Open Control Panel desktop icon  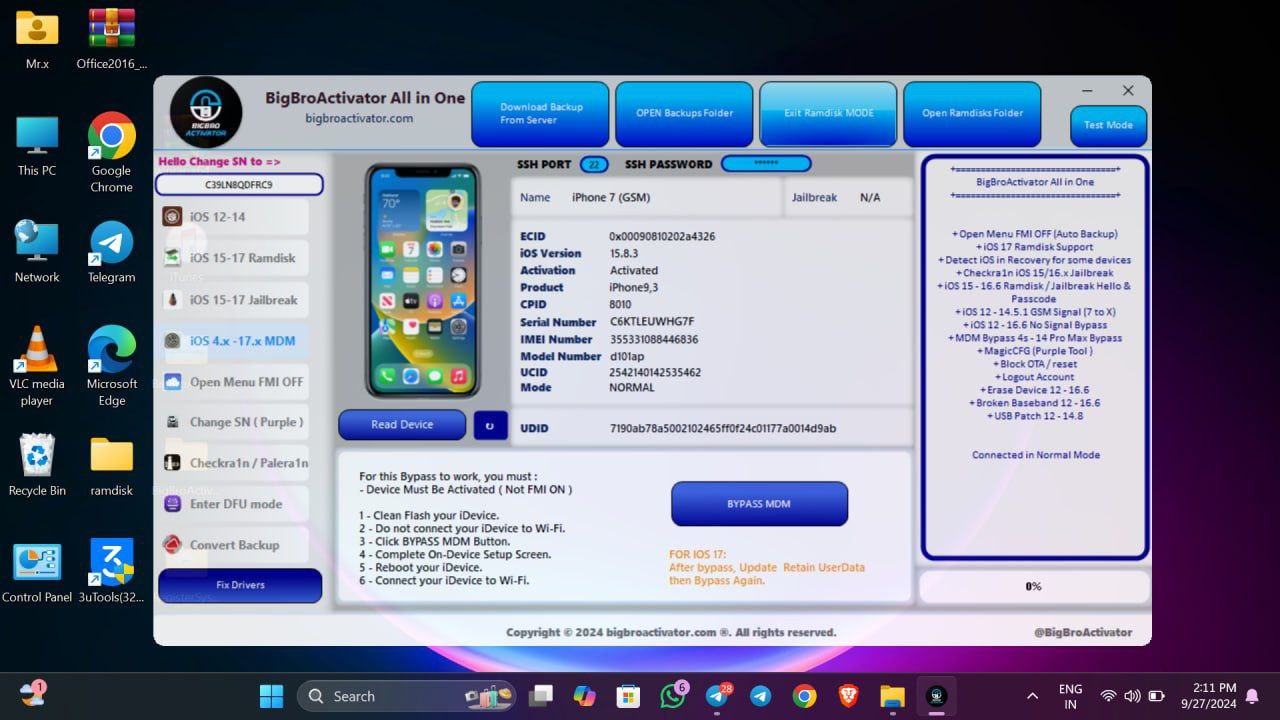click(x=37, y=572)
